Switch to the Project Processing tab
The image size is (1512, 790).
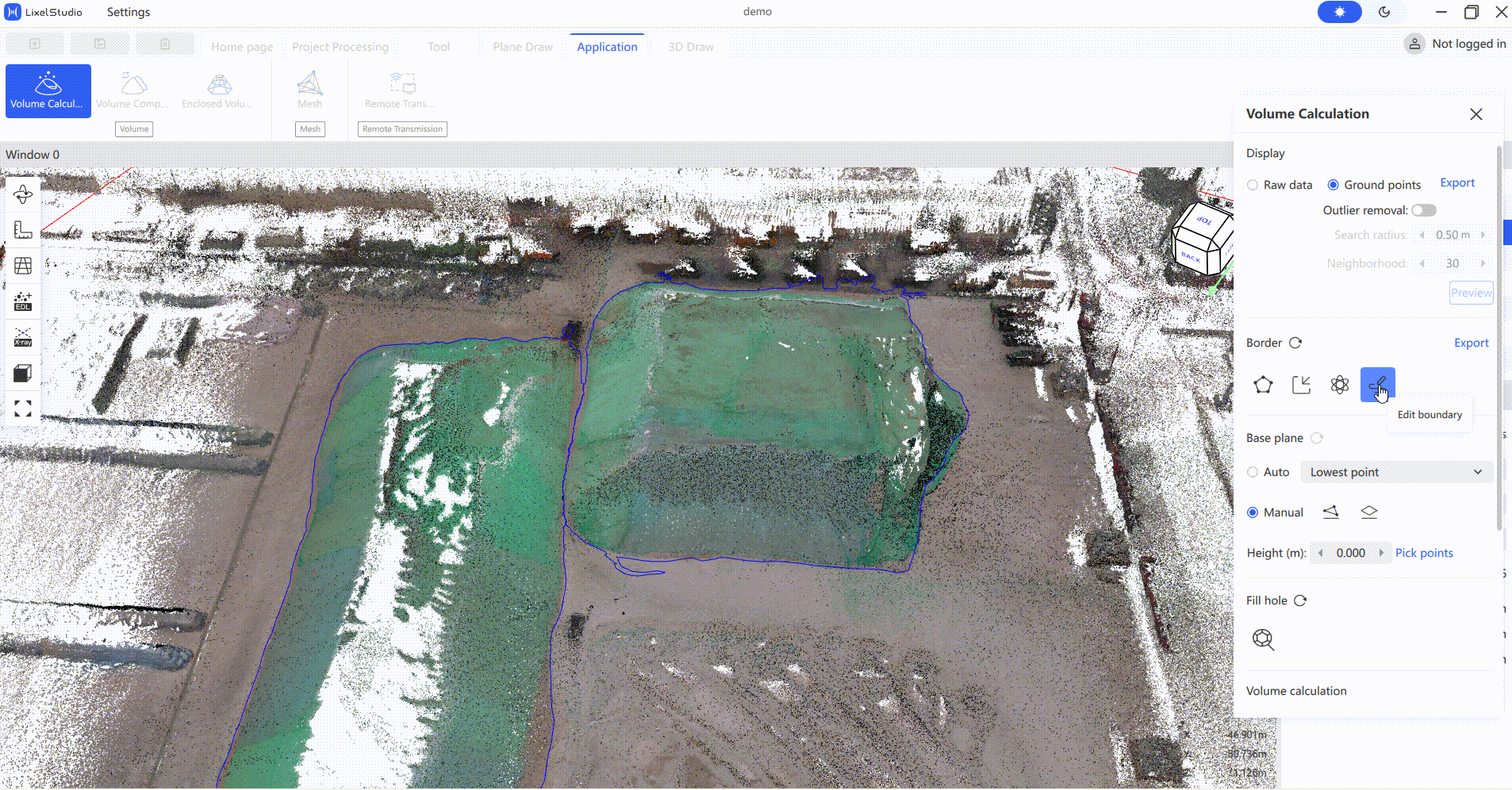coord(340,47)
